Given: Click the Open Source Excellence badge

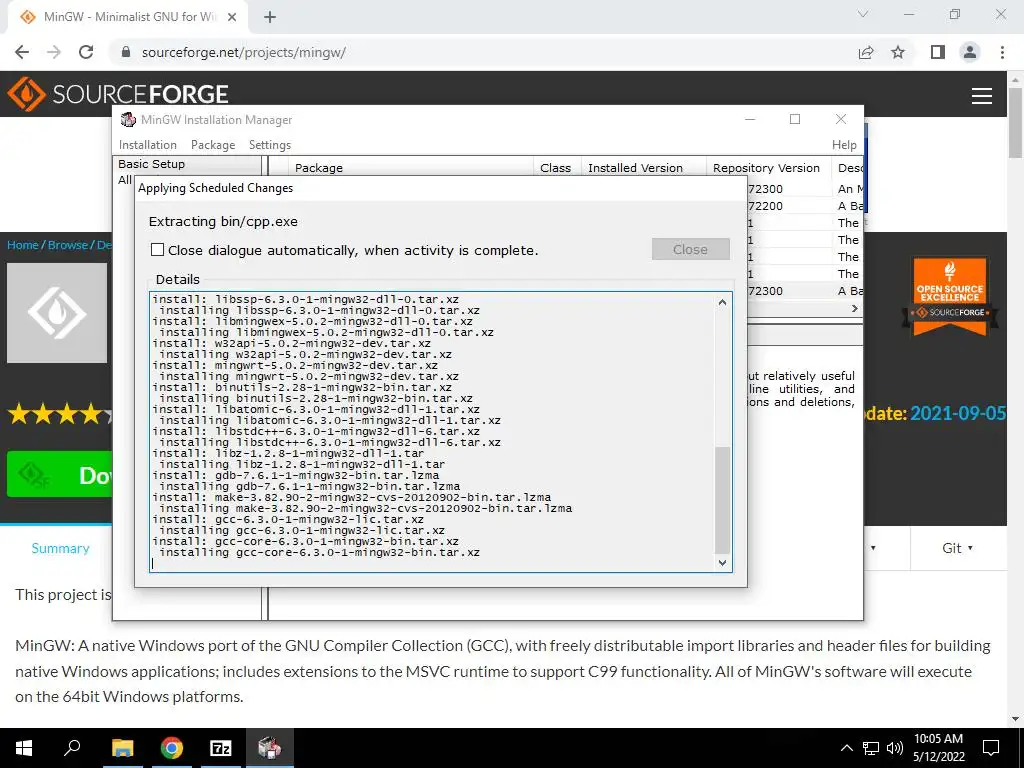Looking at the screenshot, I should [x=950, y=296].
